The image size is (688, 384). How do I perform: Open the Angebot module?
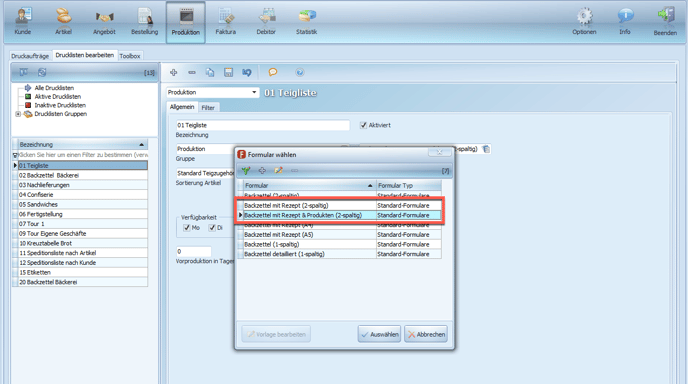point(104,22)
